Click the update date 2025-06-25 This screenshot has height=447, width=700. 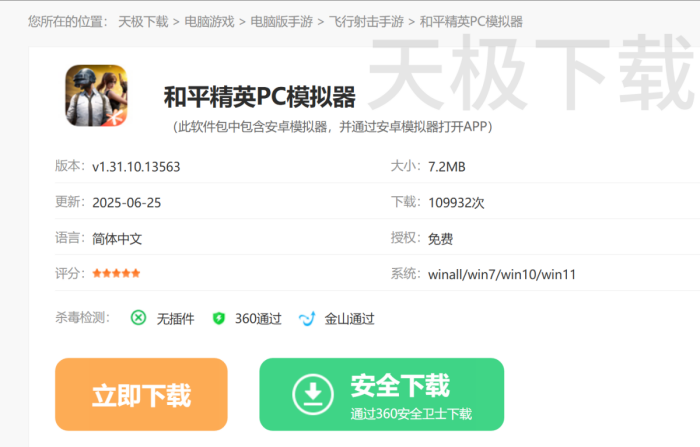click(x=126, y=203)
